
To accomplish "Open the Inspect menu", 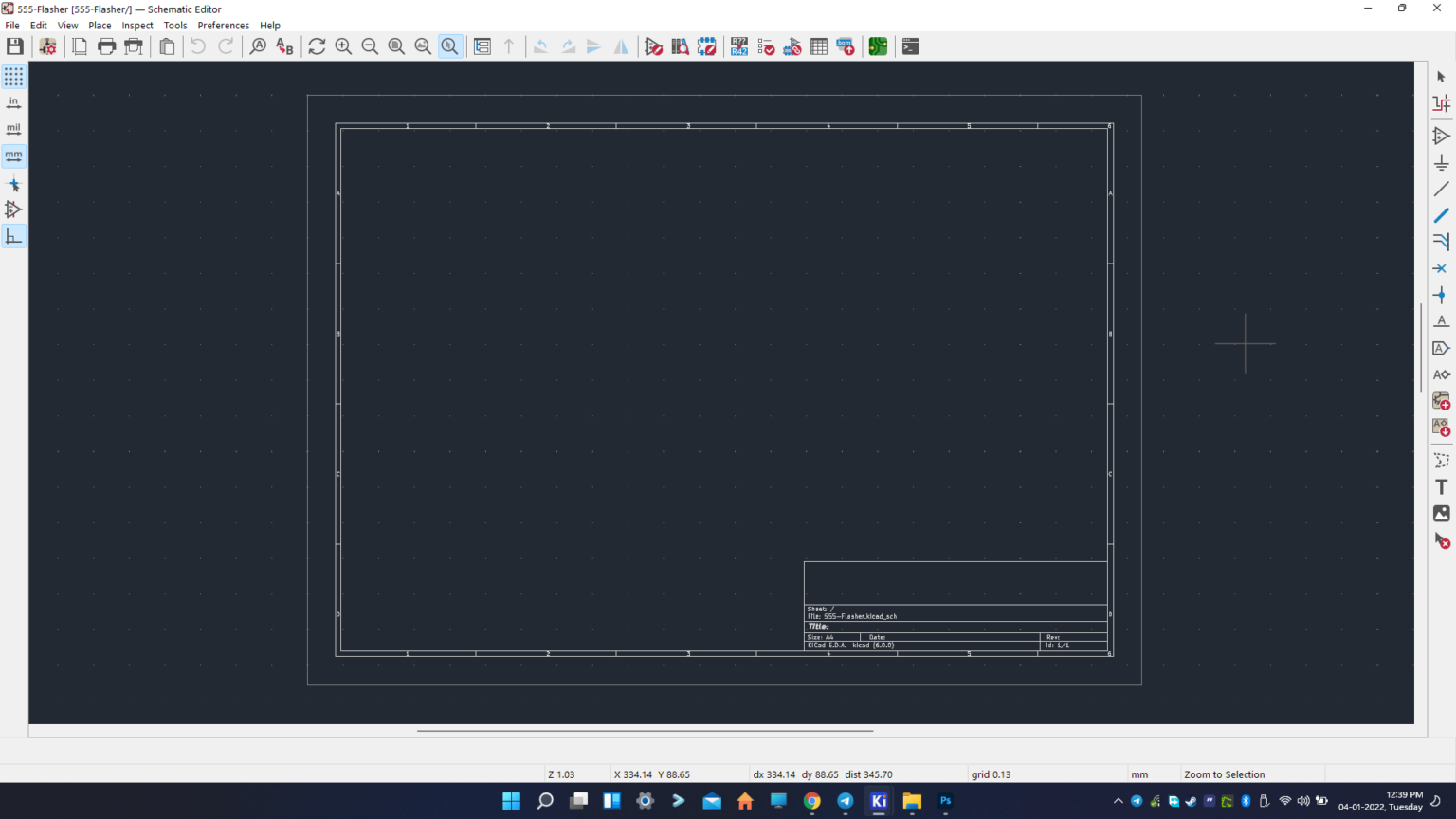I will pyautogui.click(x=137, y=26).
